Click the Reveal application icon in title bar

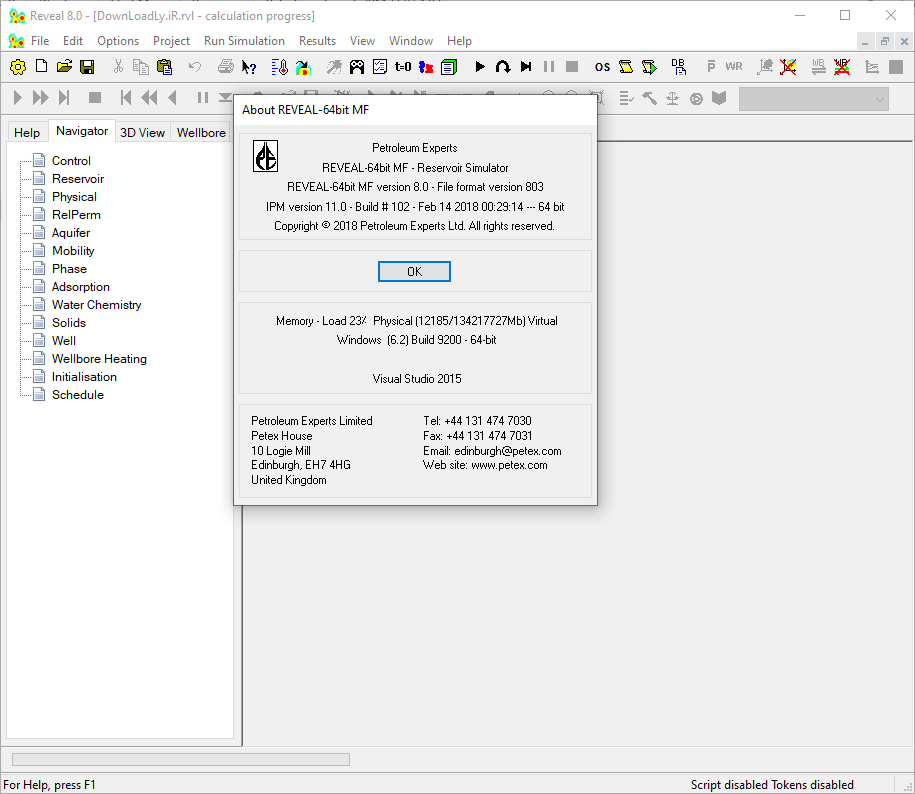click(17, 16)
